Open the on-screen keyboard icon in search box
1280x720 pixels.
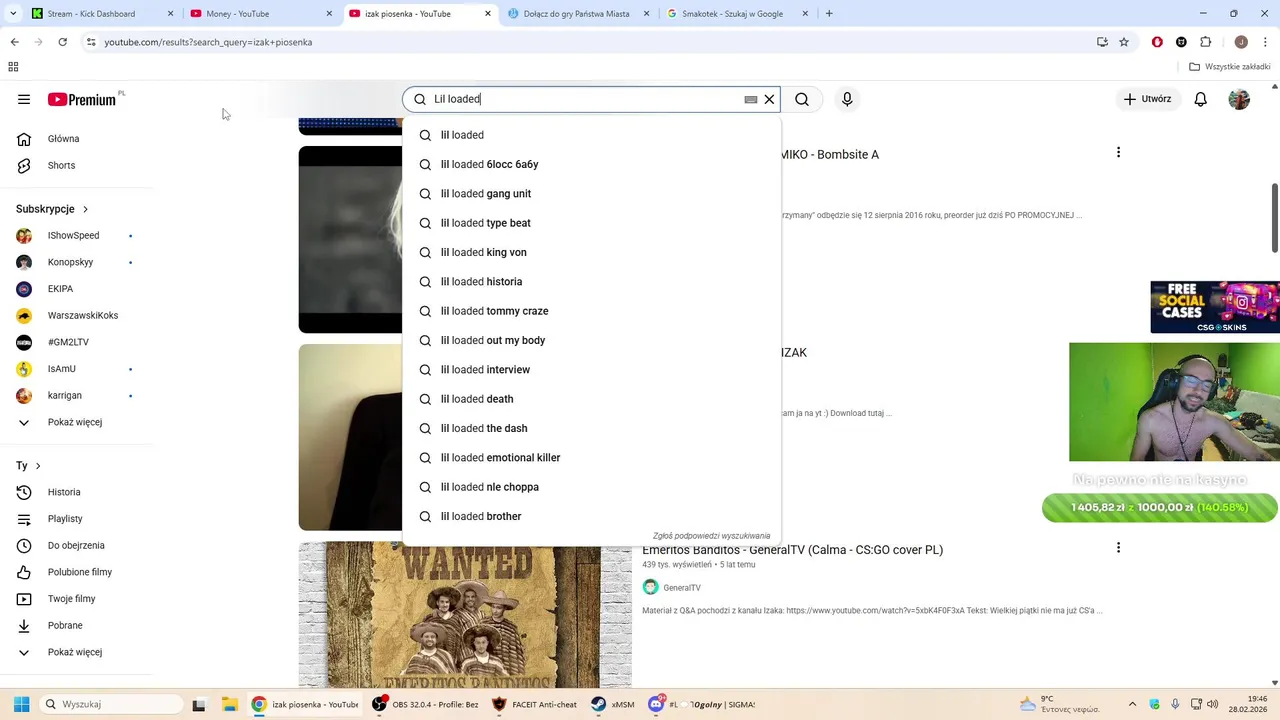coord(751,99)
